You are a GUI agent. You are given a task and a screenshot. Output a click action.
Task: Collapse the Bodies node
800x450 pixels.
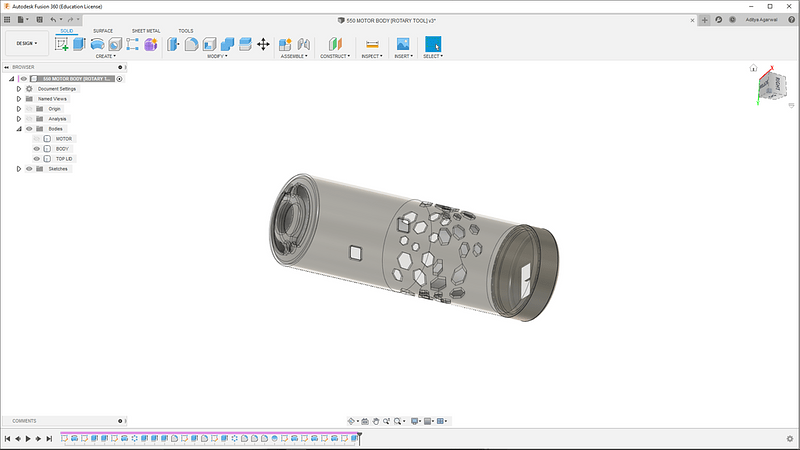(19, 129)
